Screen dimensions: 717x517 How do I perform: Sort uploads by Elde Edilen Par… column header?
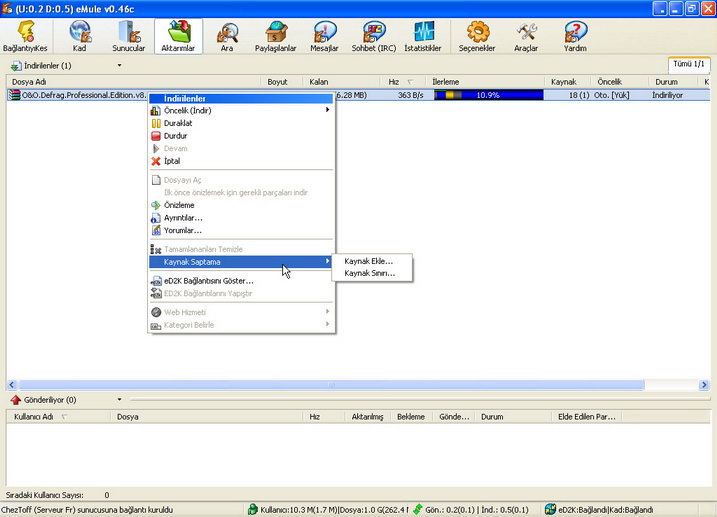click(587, 417)
